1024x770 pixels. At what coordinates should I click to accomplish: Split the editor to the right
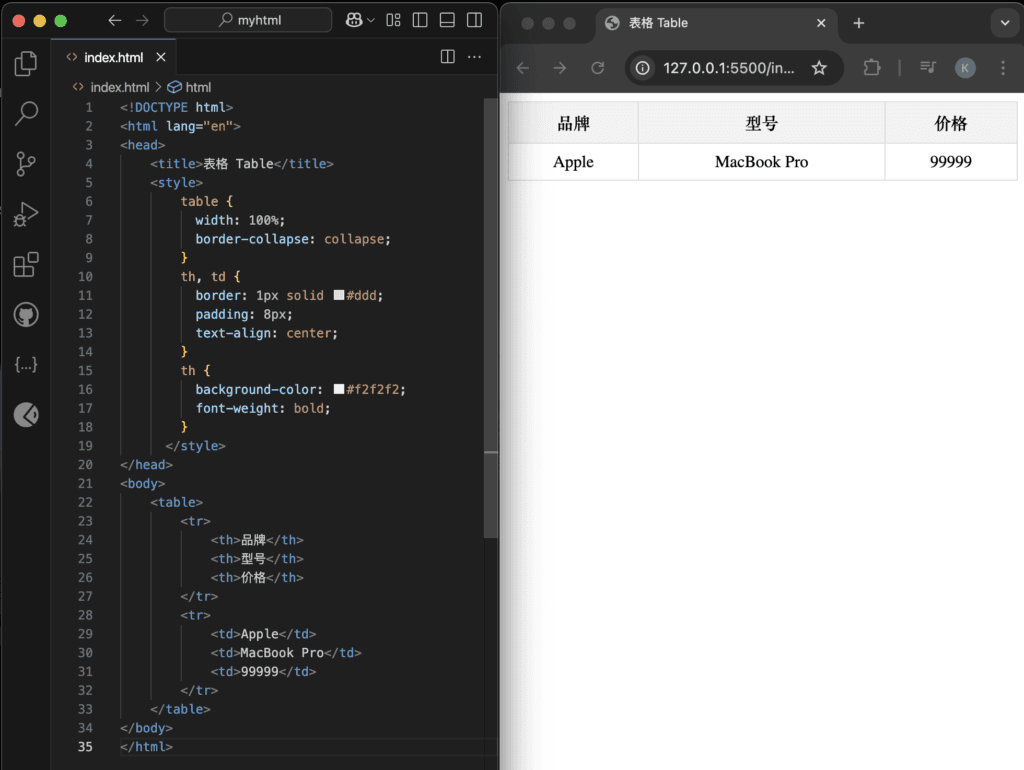pos(447,57)
